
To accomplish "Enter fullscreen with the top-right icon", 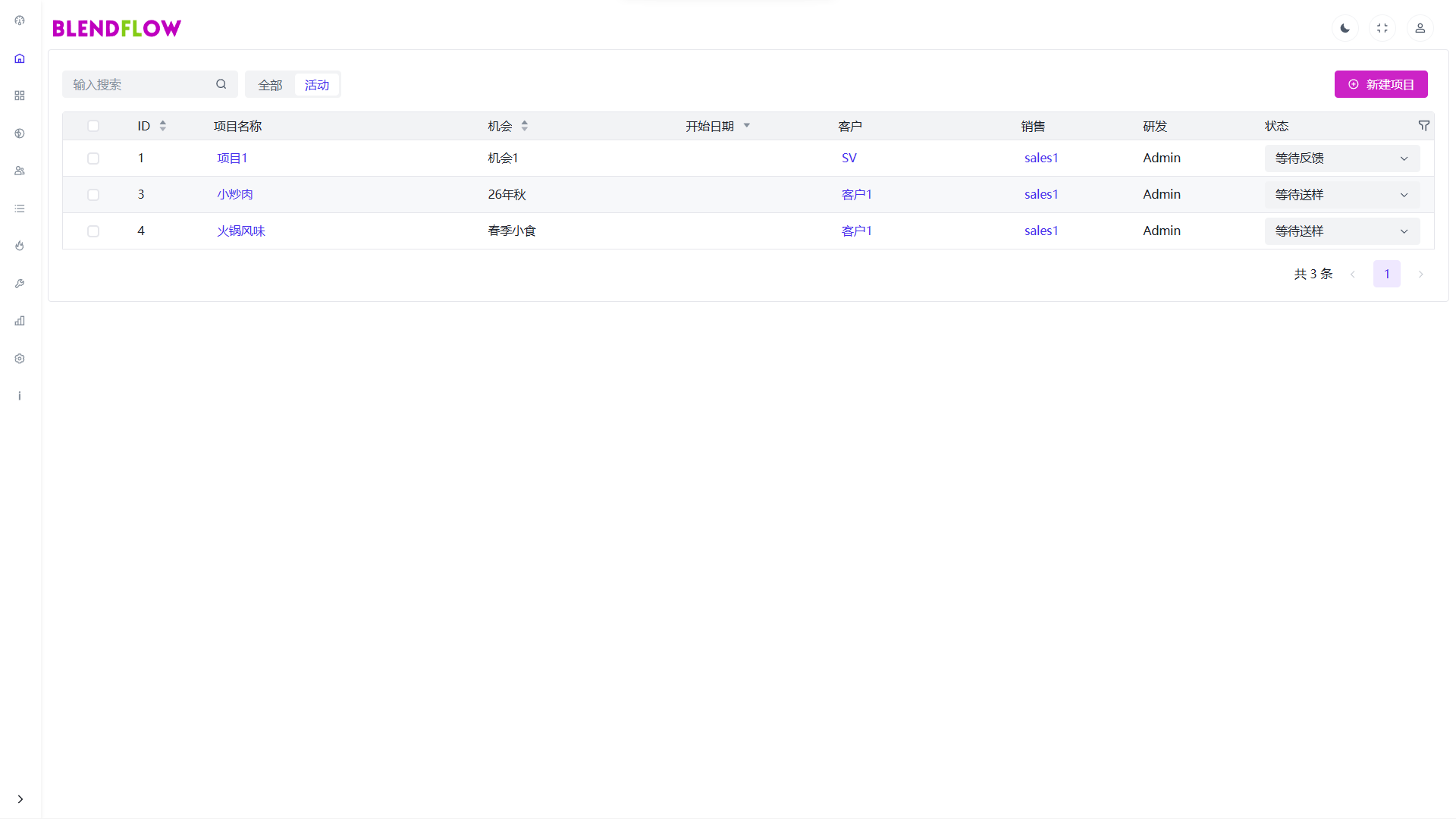I will pyautogui.click(x=1382, y=28).
